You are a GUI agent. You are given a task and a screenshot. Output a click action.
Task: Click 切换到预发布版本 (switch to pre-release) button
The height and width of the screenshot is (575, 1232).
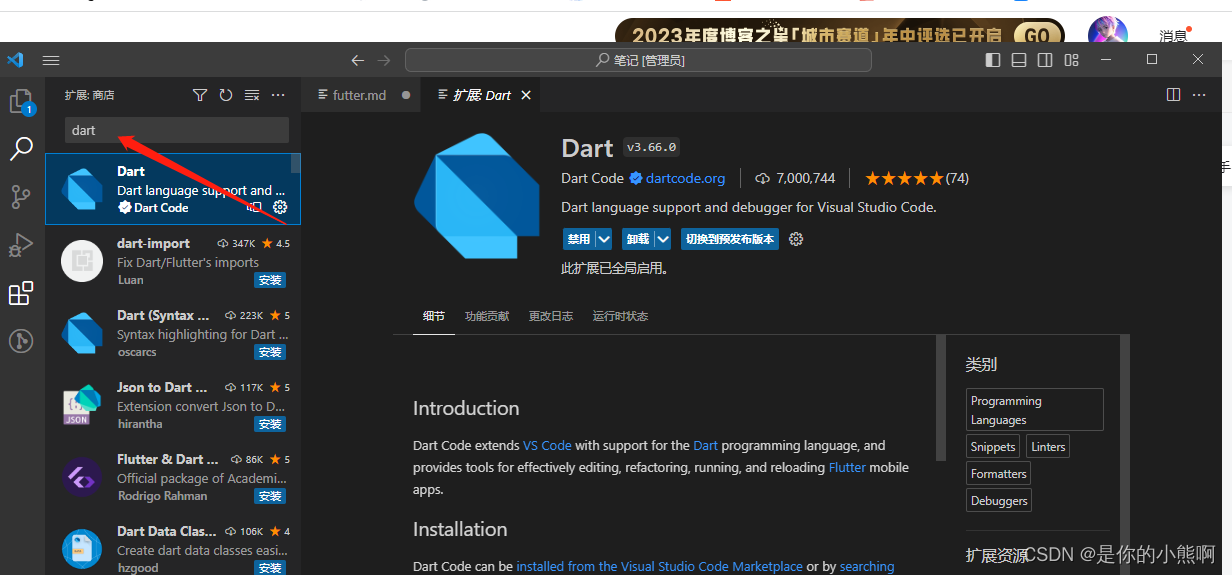click(730, 239)
